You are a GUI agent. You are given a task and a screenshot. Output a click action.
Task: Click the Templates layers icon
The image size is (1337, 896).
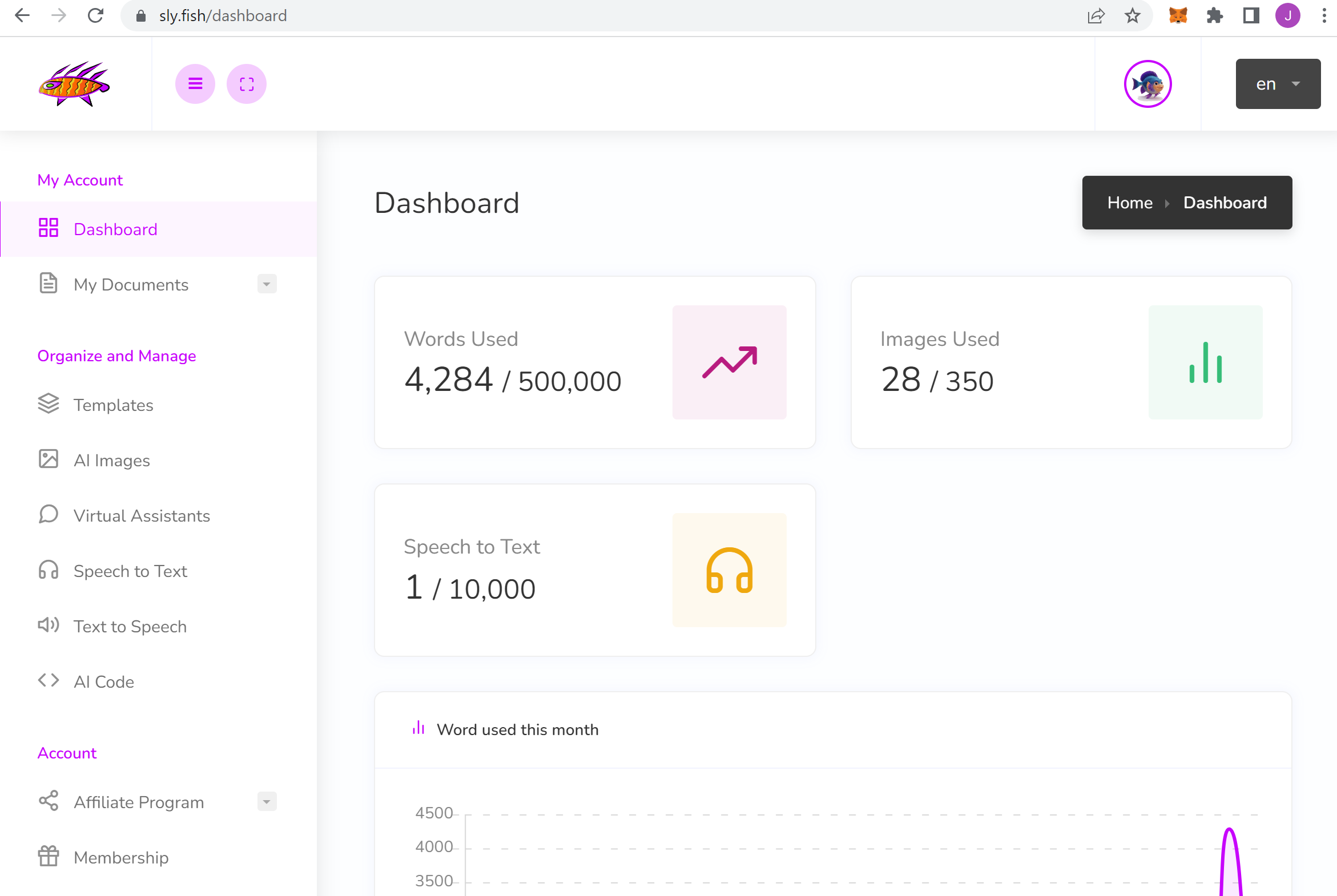coord(49,404)
